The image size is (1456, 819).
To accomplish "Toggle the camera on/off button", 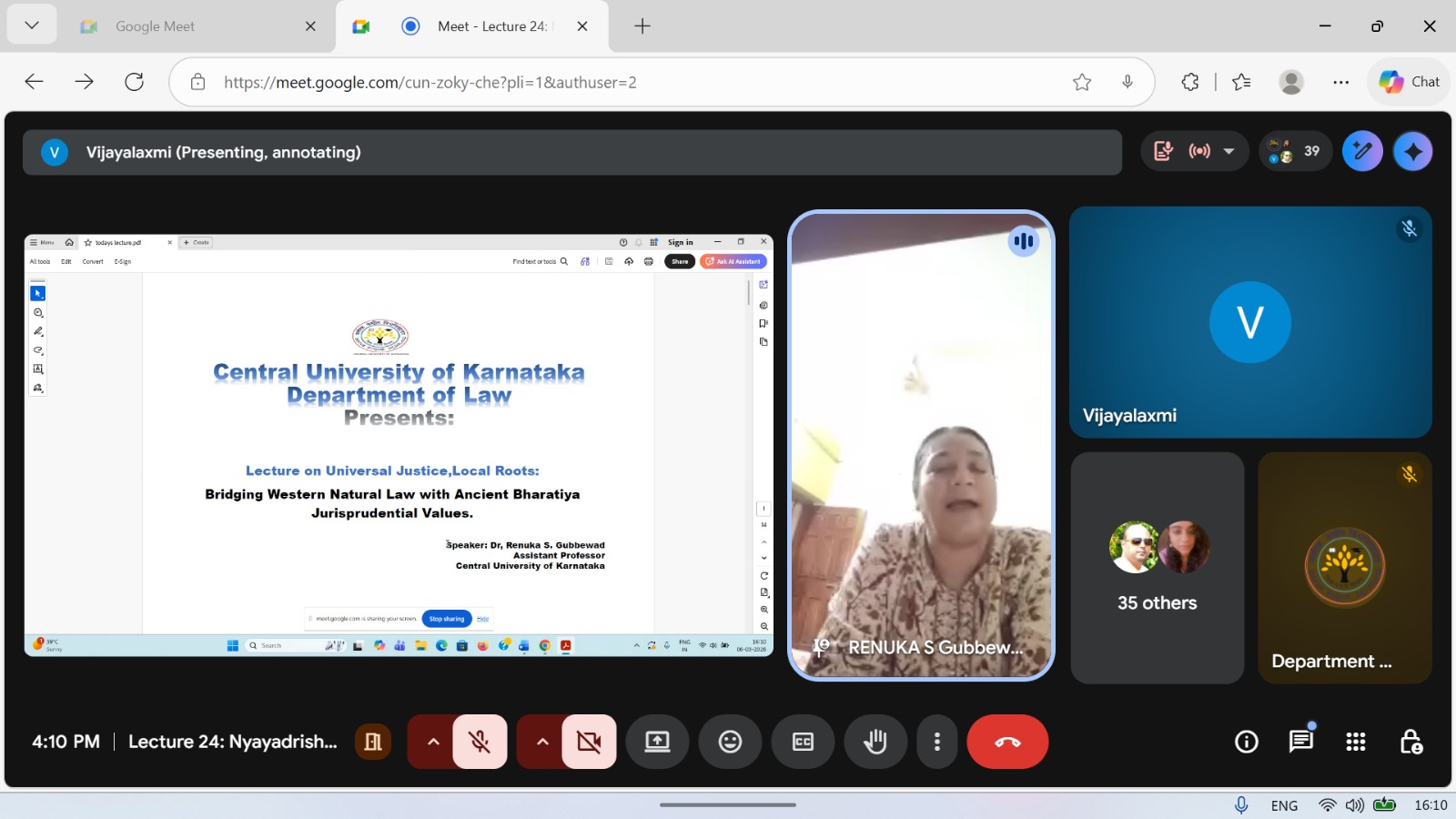I will point(589,742).
